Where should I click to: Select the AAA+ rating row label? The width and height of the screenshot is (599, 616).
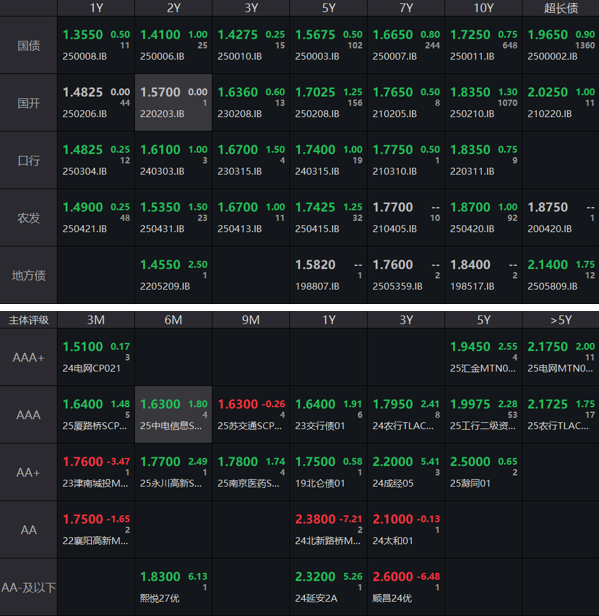[29, 357]
